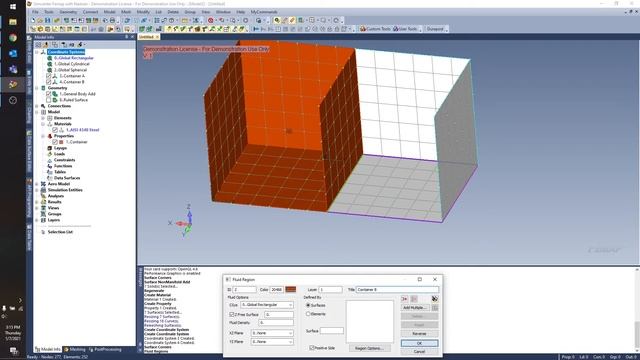640x360 pixels.
Task: Click the New model toolbar icon
Action: (x=33, y=20)
